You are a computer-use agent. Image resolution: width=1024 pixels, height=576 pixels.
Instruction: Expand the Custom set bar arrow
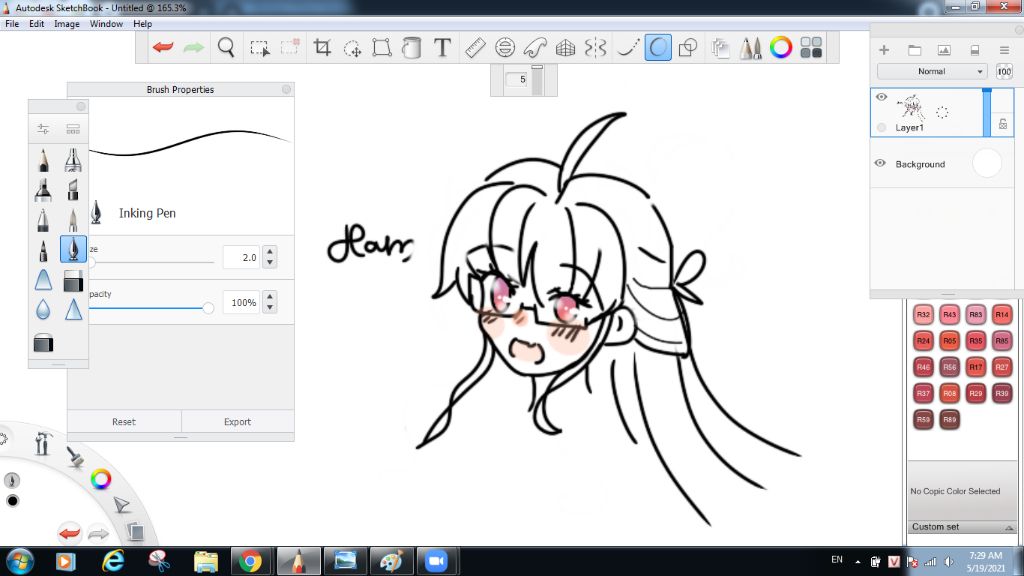[x=1009, y=528]
